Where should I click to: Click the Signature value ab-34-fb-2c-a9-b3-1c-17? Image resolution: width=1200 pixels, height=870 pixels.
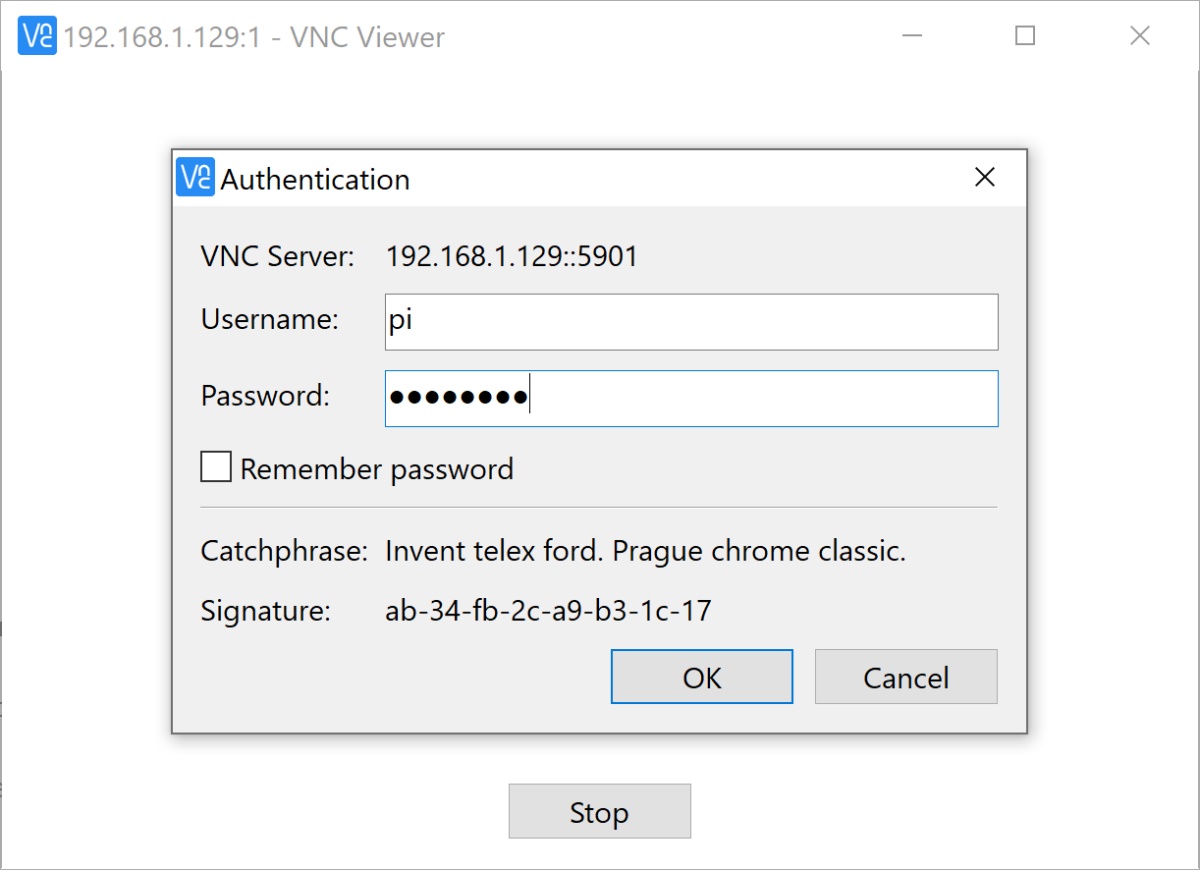coord(548,610)
